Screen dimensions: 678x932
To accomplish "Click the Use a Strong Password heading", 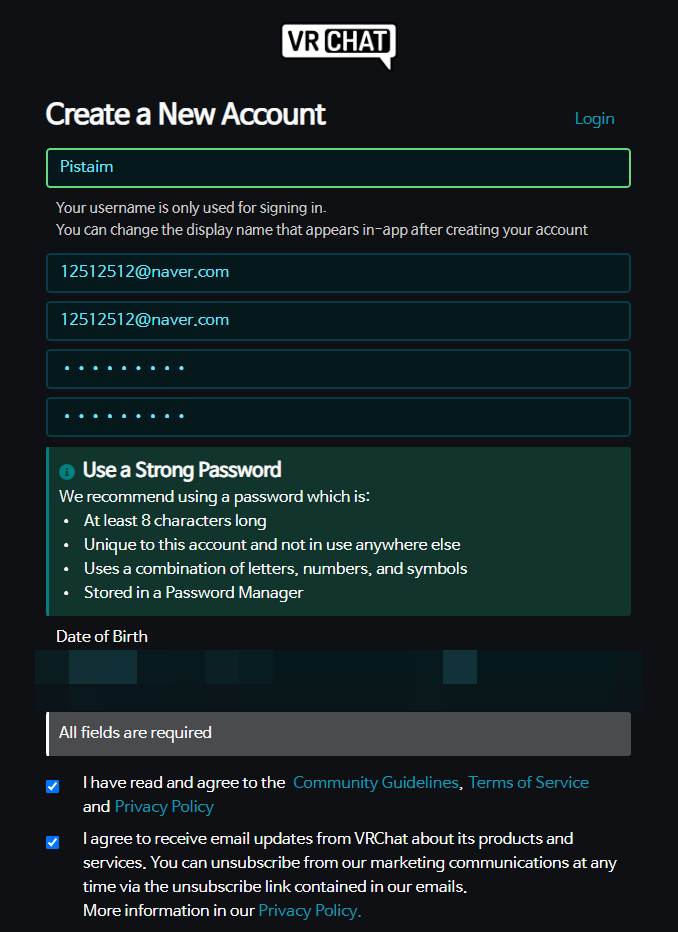I will click(x=182, y=470).
